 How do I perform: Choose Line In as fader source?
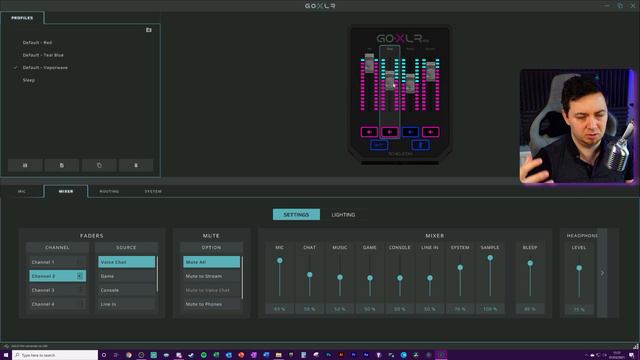click(127, 304)
